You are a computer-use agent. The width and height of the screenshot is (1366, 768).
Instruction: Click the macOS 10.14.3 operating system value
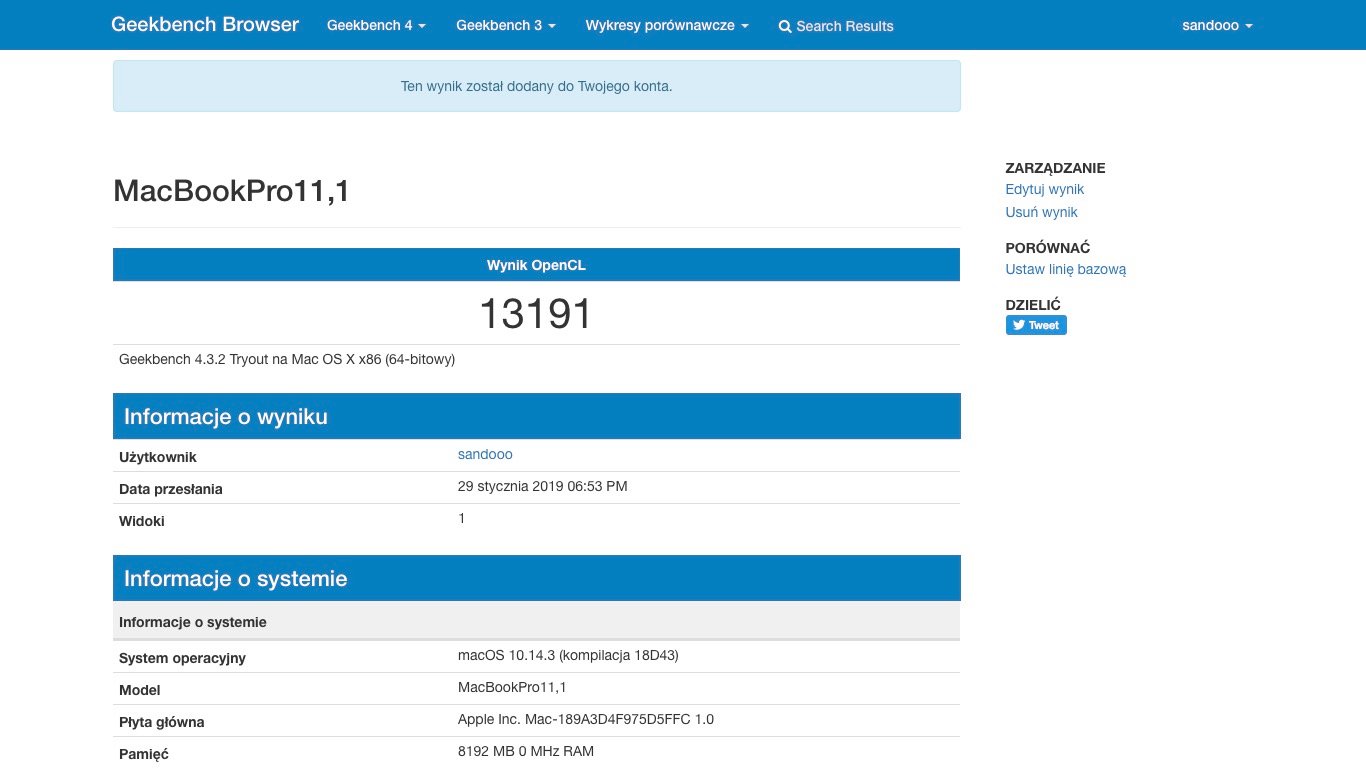[x=568, y=655]
